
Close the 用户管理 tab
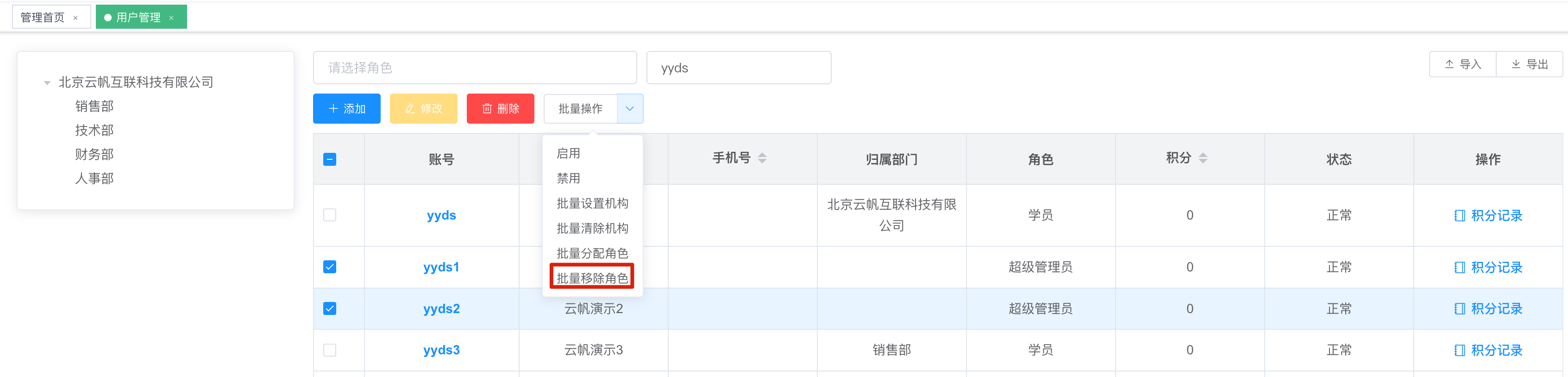tap(172, 18)
